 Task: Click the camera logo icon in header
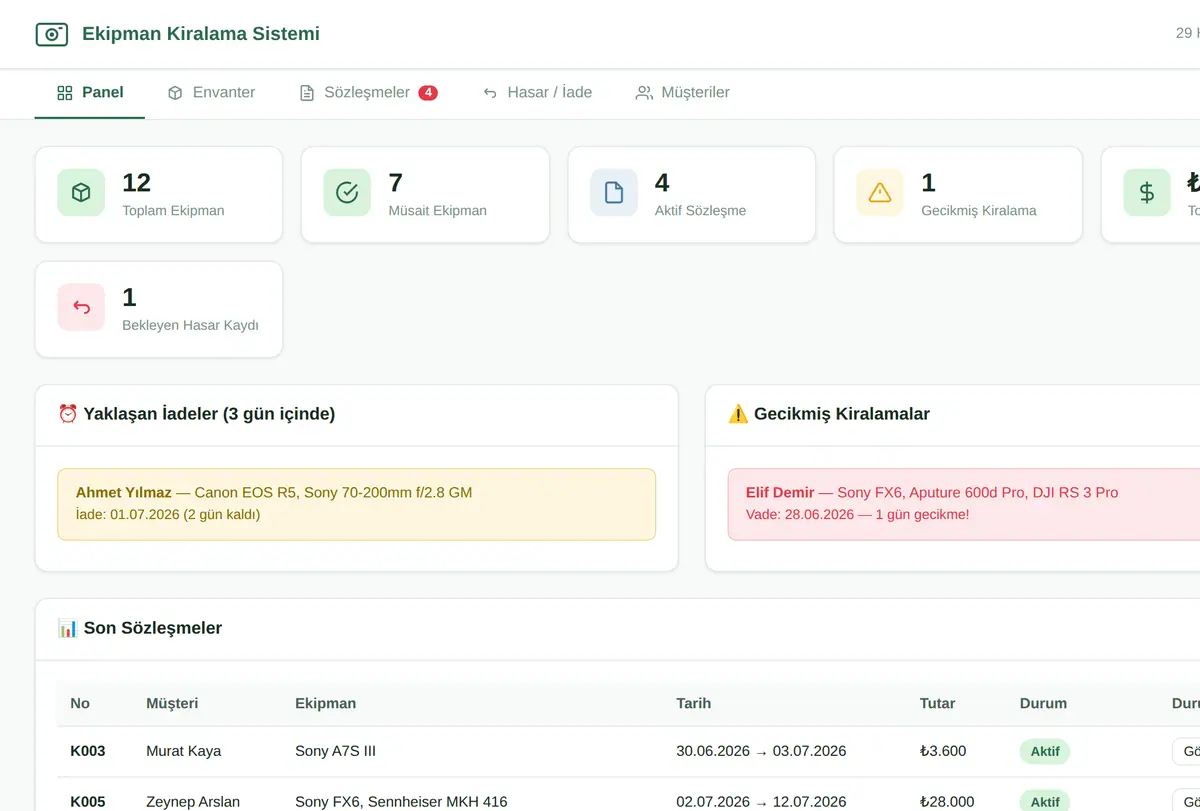(51, 34)
